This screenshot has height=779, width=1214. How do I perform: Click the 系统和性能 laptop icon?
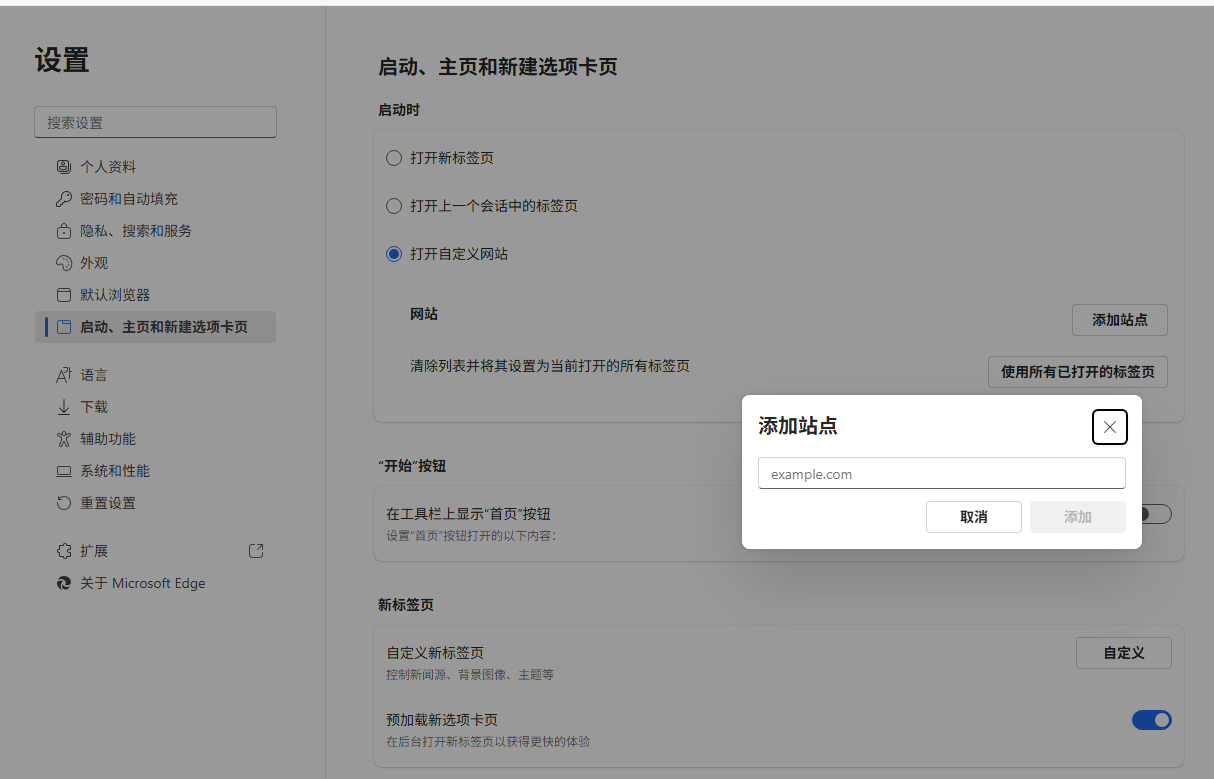pos(64,471)
